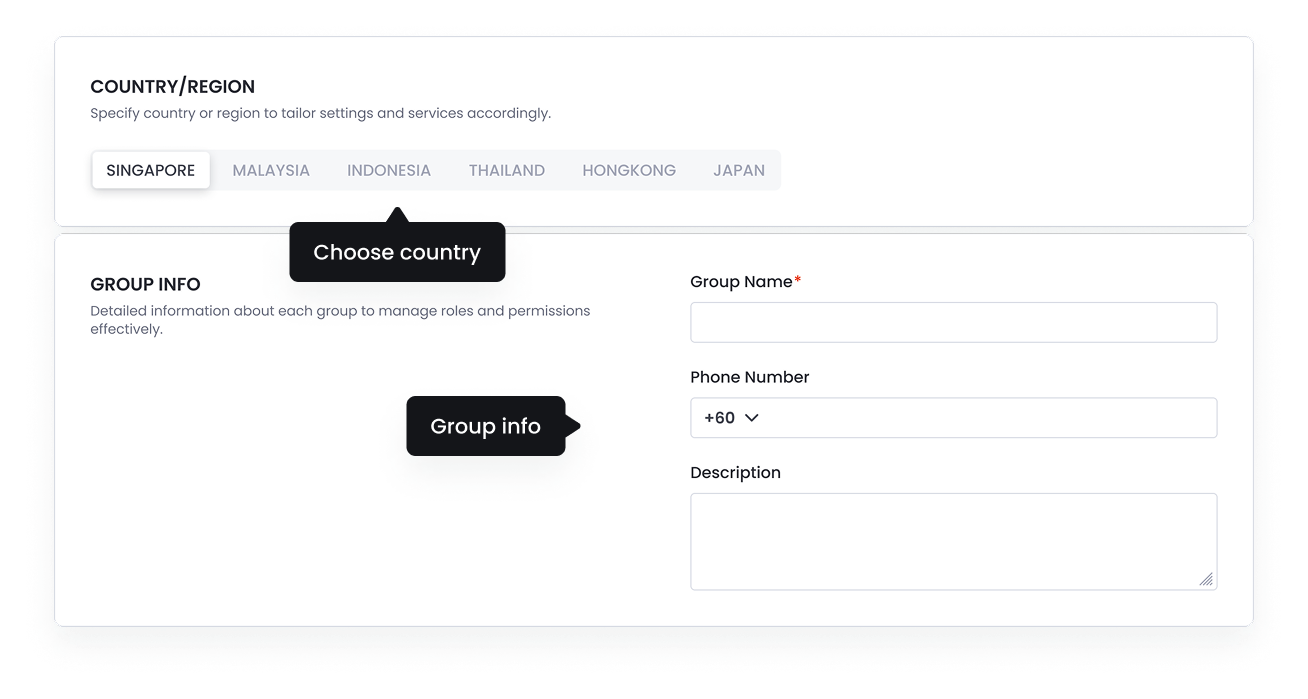The width and height of the screenshot is (1308, 699).
Task: Click the Phone Number field
Action: point(953,417)
